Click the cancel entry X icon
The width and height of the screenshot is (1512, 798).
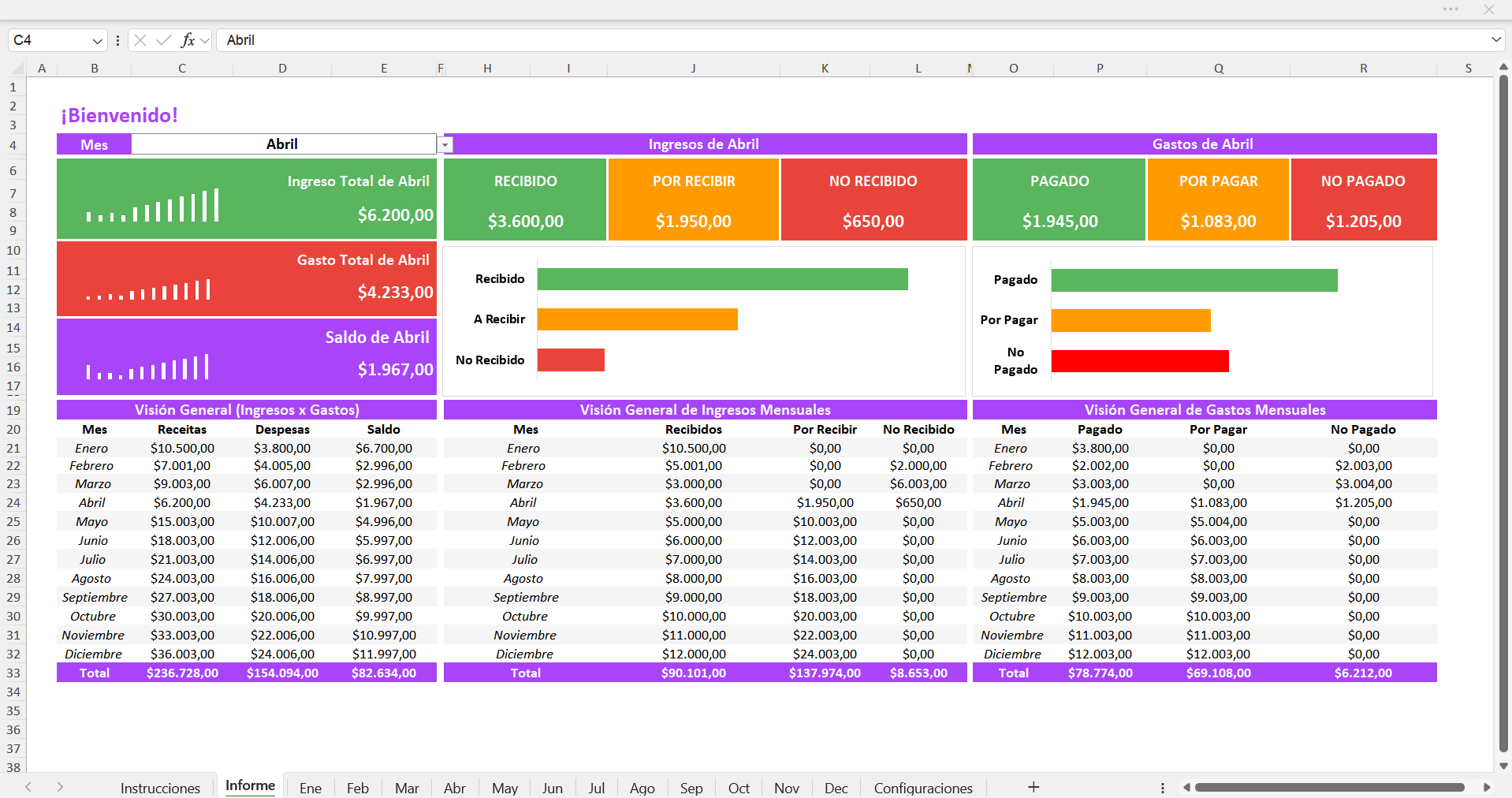coord(140,40)
